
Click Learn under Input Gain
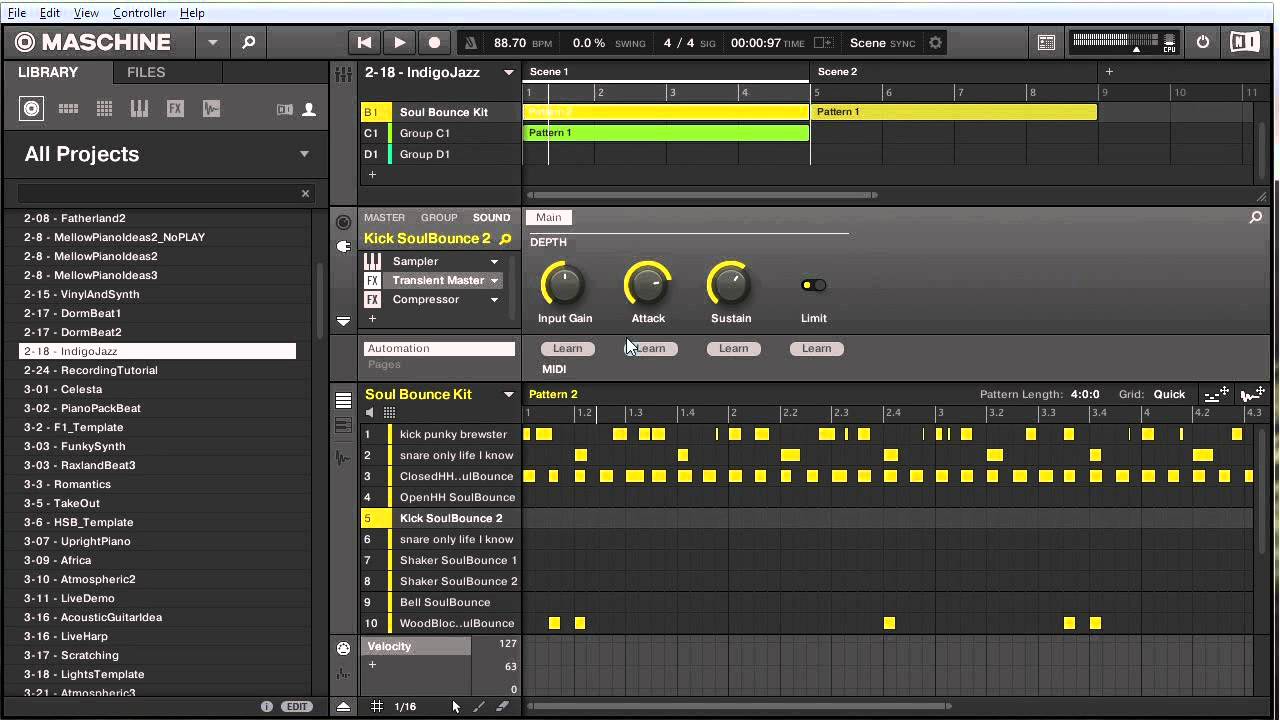pyautogui.click(x=567, y=348)
